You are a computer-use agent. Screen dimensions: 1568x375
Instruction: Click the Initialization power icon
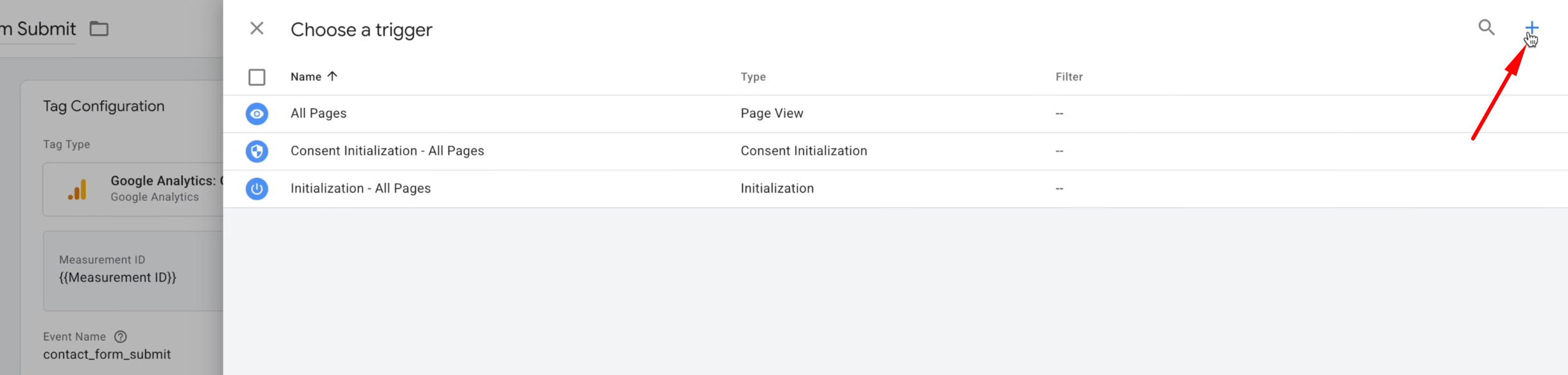(x=257, y=189)
